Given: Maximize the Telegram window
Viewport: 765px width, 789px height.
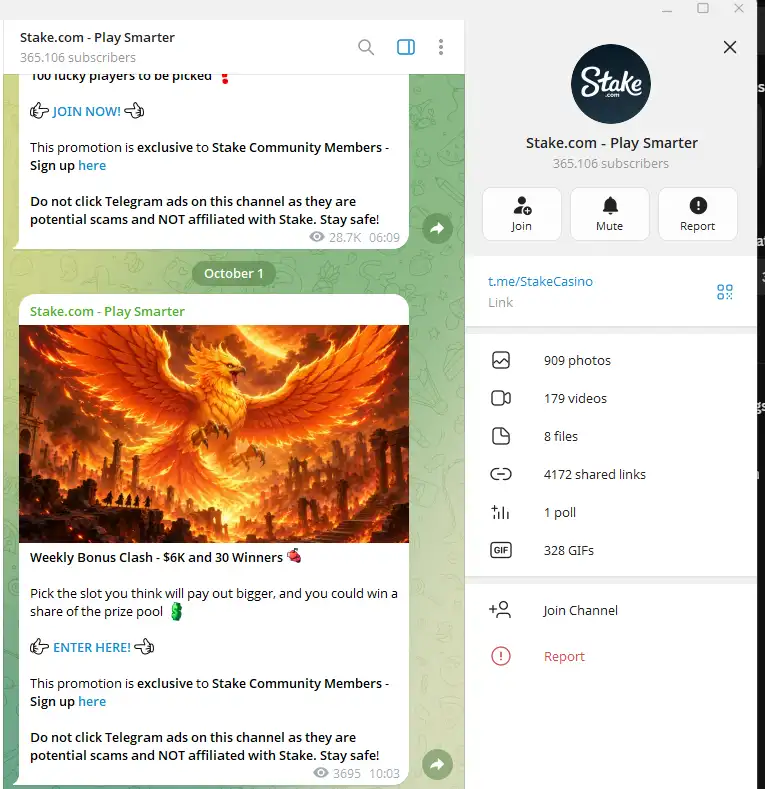Looking at the screenshot, I should [703, 8].
